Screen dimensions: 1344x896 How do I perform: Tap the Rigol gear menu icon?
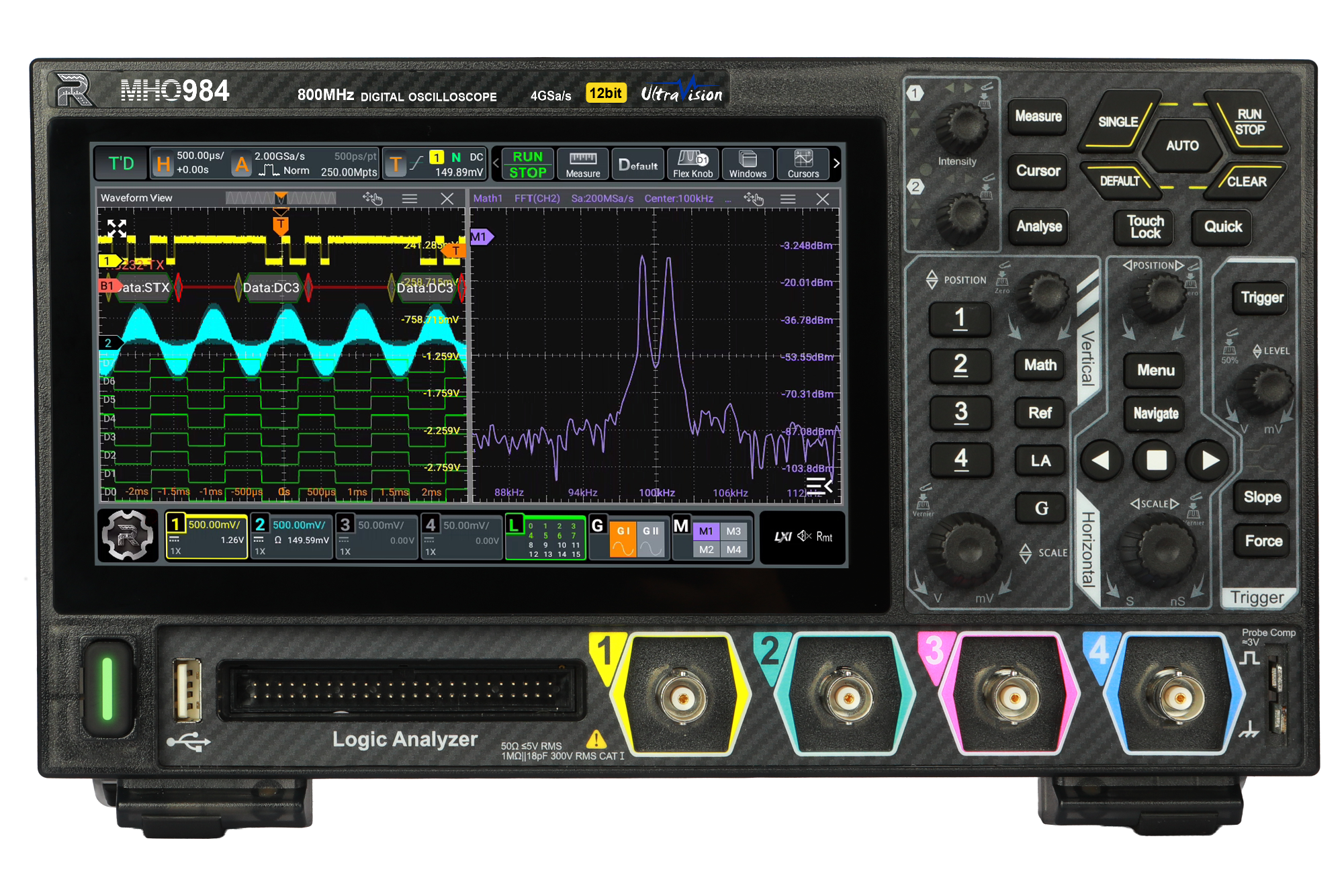(x=128, y=535)
